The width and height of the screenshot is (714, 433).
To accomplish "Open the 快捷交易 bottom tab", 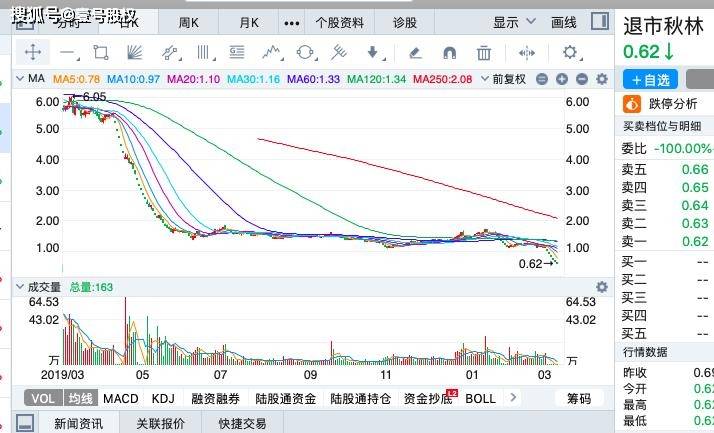I will pyautogui.click(x=242, y=423).
